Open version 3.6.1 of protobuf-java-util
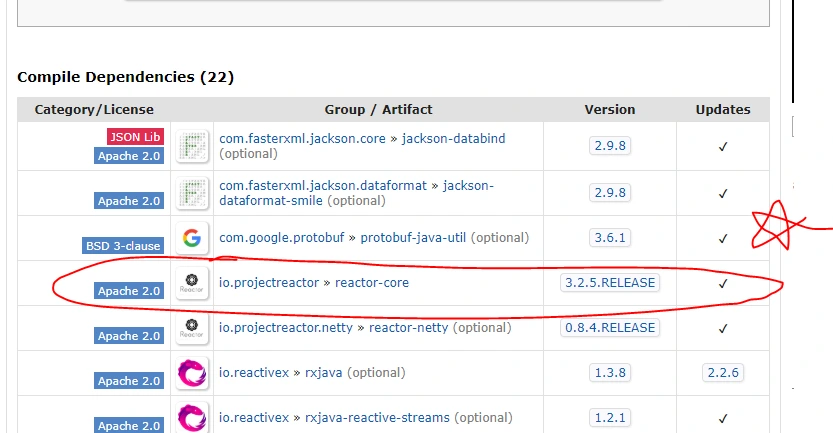Image resolution: width=833 pixels, height=433 pixels. 610,237
